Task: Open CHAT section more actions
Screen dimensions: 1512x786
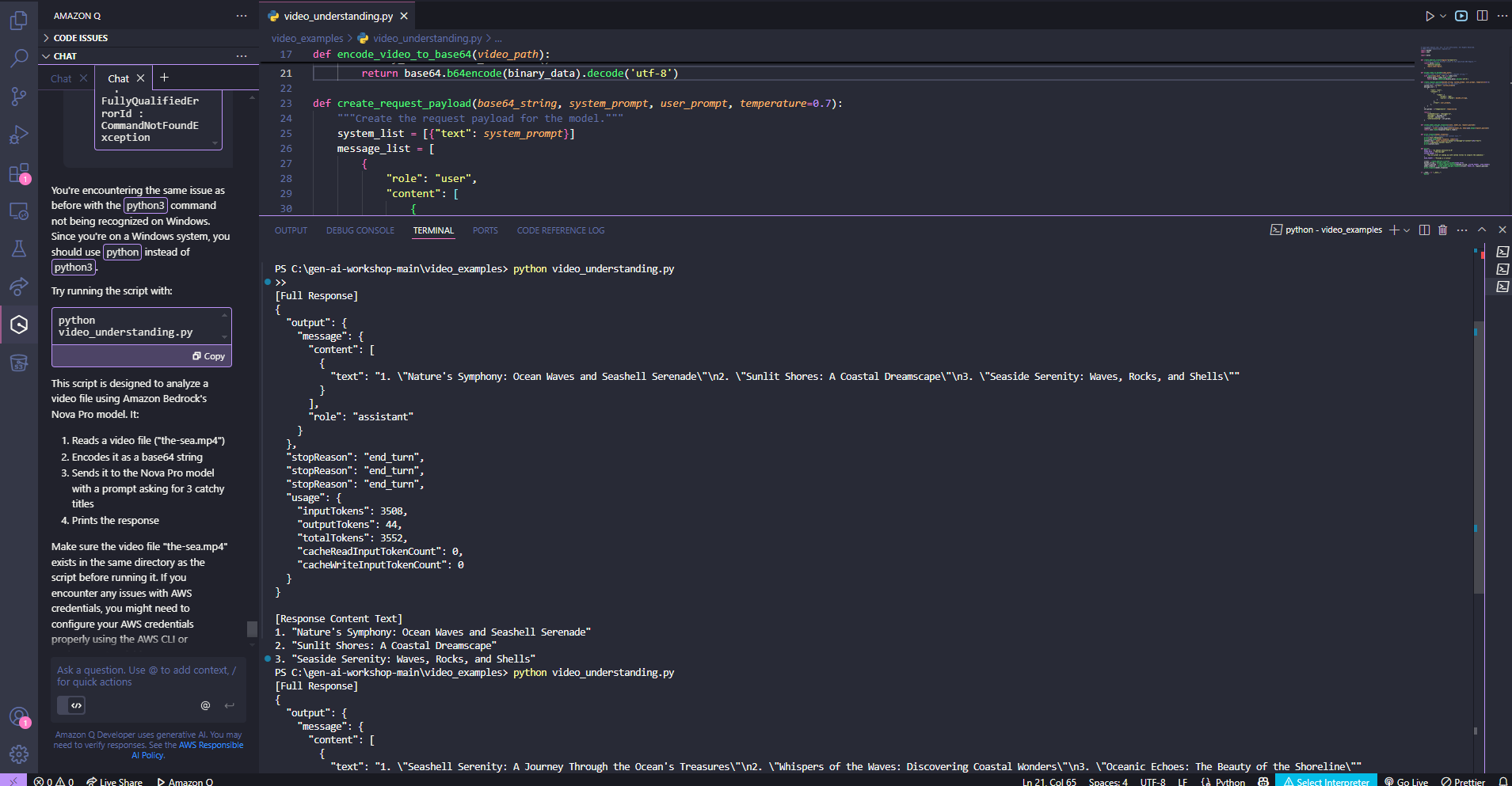Action: (242, 56)
